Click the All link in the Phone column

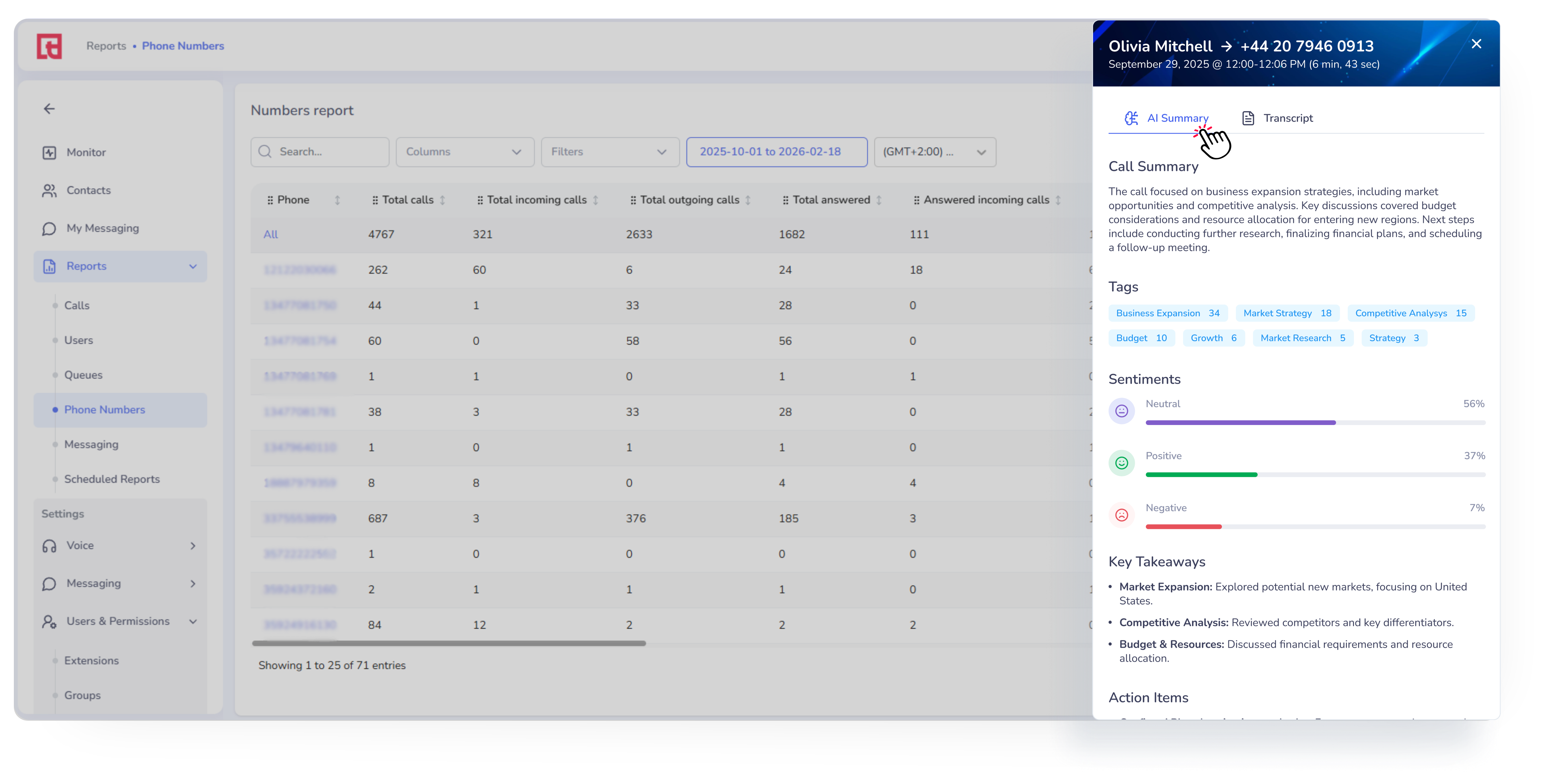click(270, 234)
